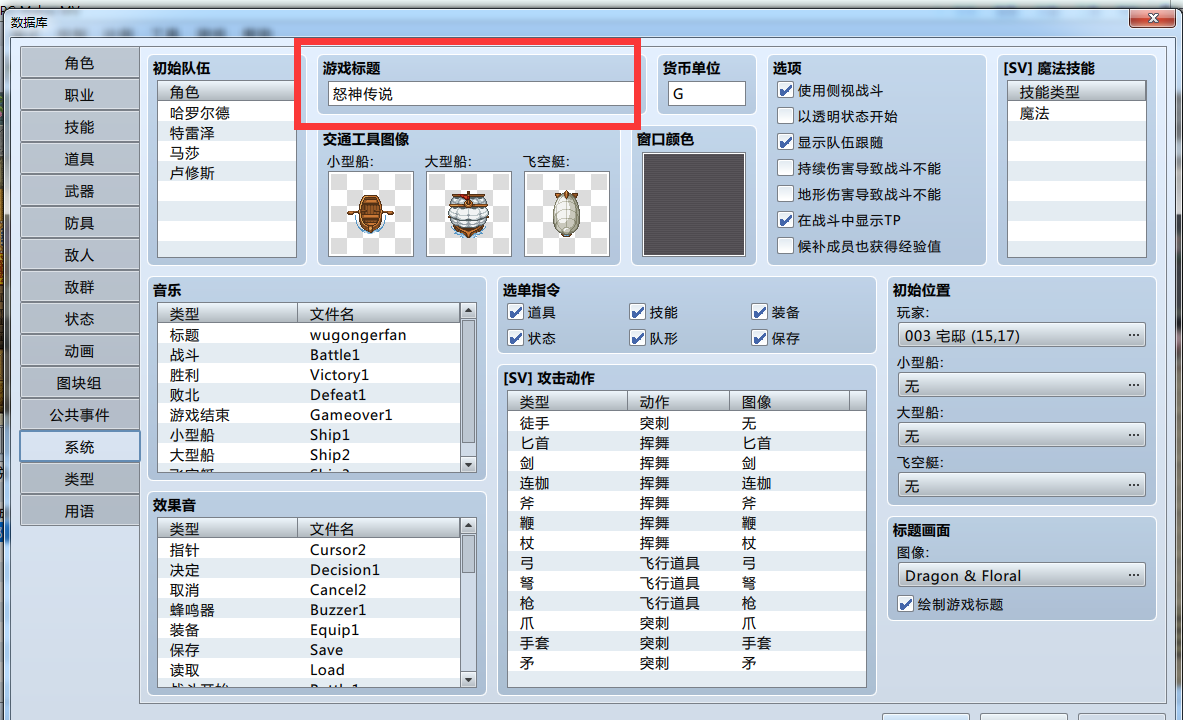Screen dimensions: 1183x720
Task: Select the Cursor2 sound effect row
Action: tap(309, 549)
